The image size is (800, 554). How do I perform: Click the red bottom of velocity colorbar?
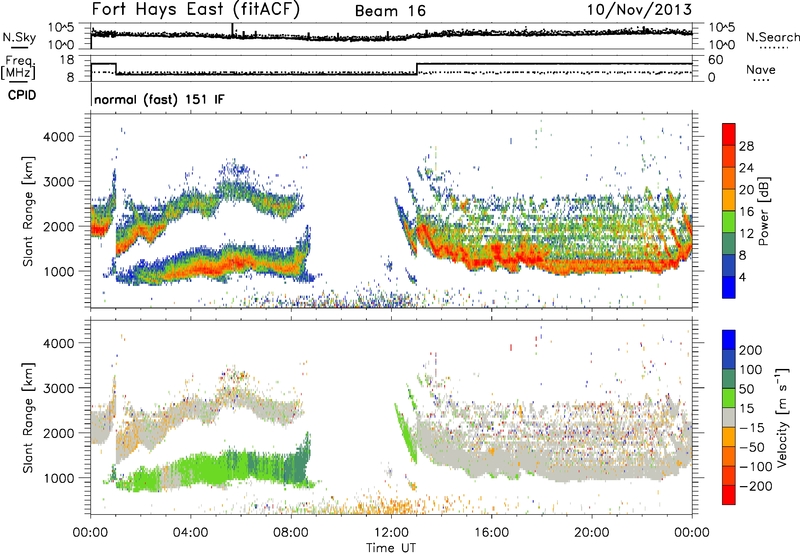click(729, 495)
